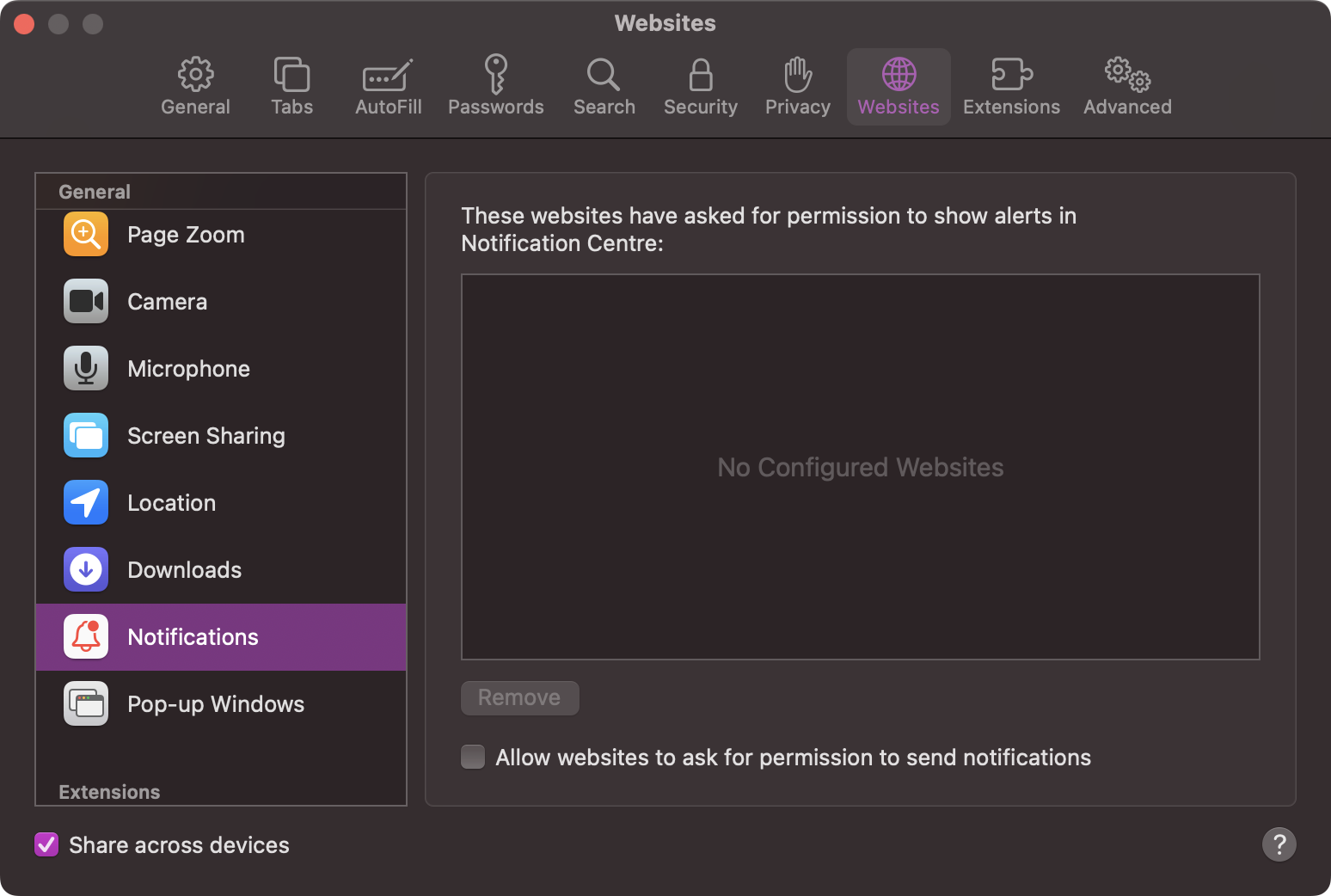Screen dimensions: 1331x896
Task: Click the Microphone icon in sidebar
Action: 86,368
